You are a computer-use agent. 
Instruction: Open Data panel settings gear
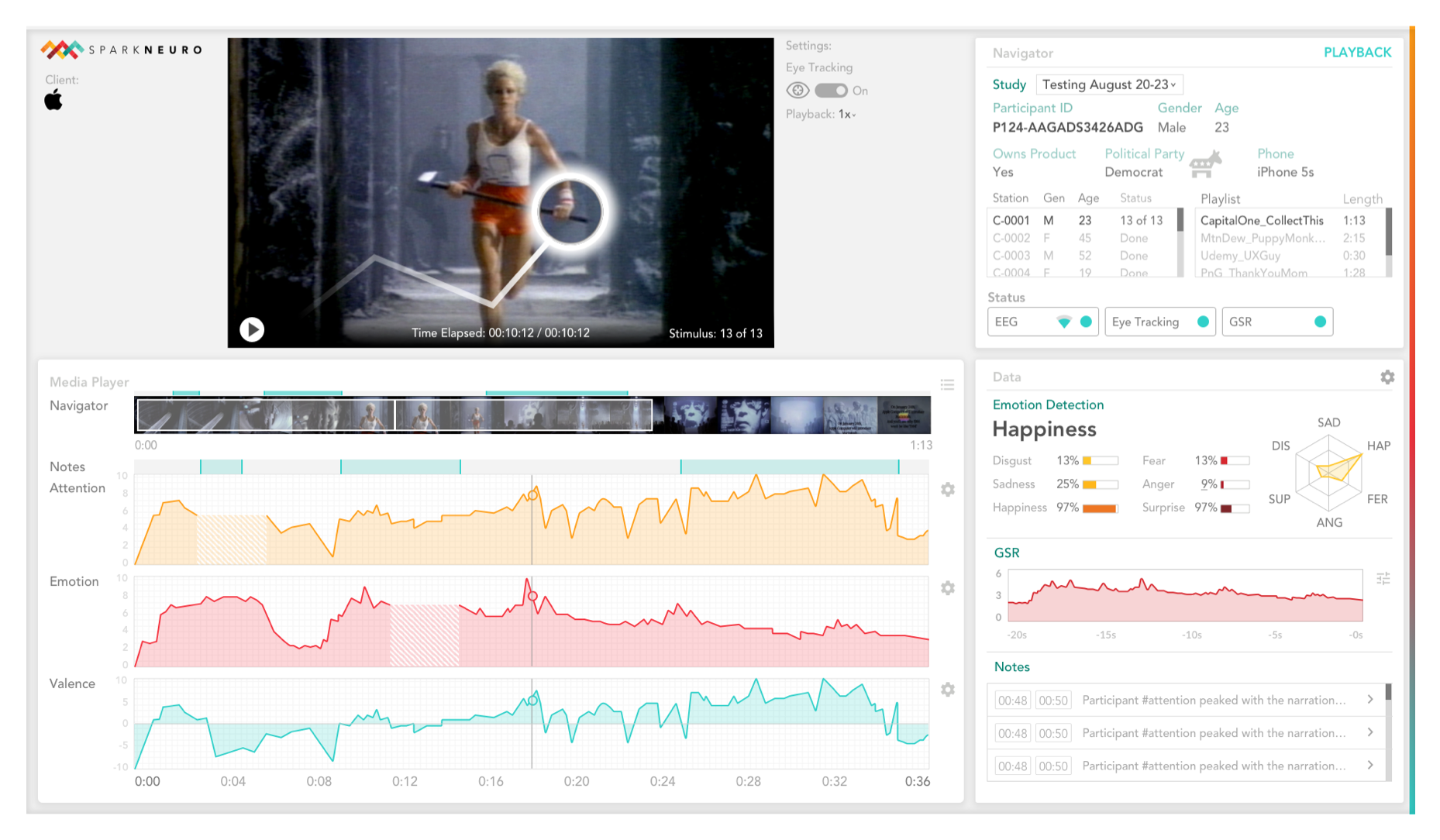[x=1387, y=377]
